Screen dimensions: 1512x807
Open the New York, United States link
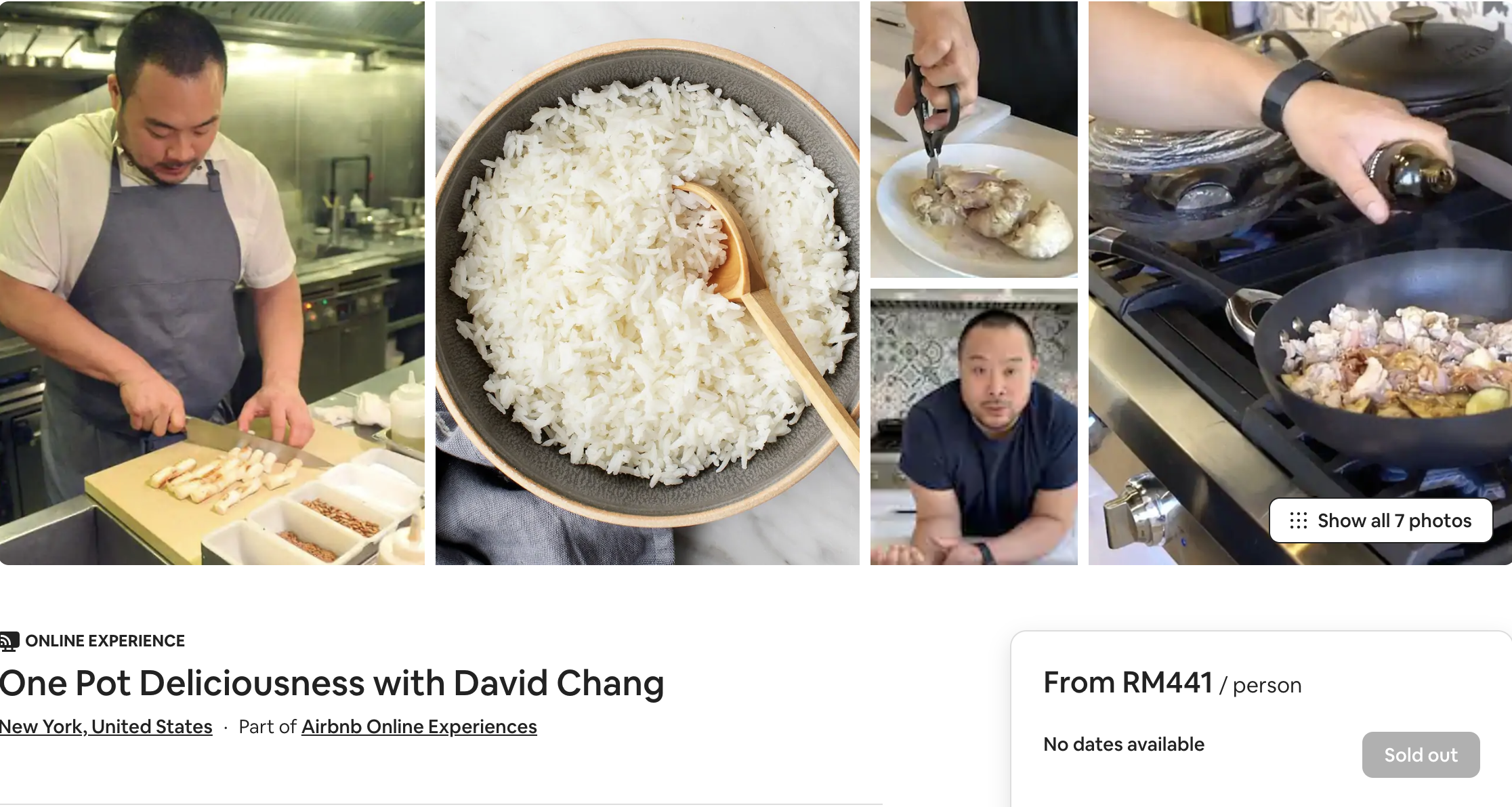106,726
